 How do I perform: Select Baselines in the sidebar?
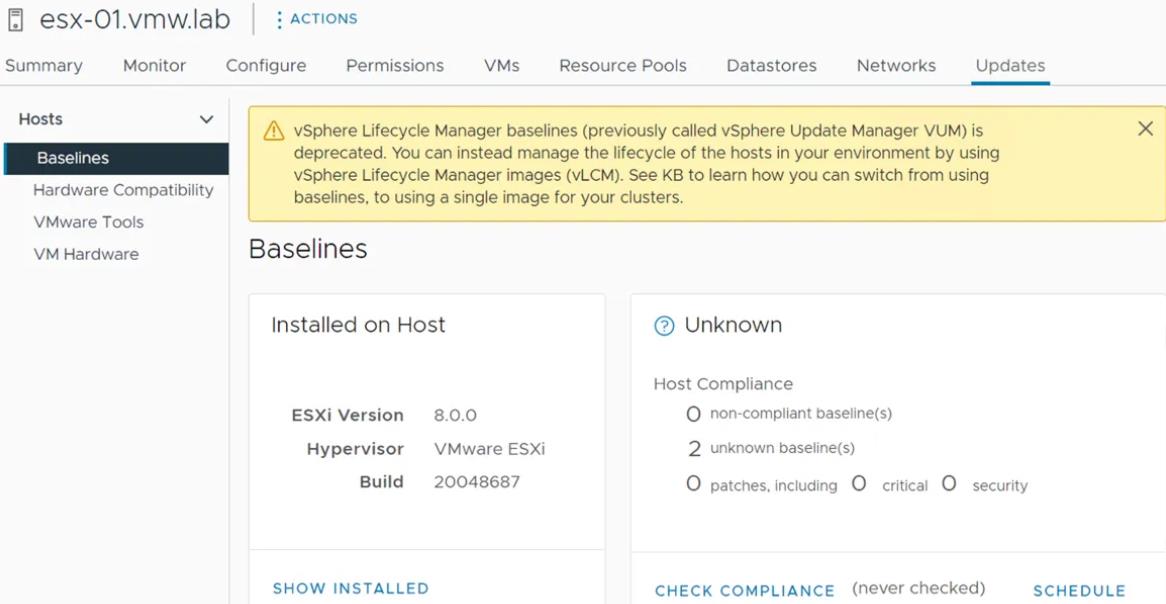tap(116, 158)
